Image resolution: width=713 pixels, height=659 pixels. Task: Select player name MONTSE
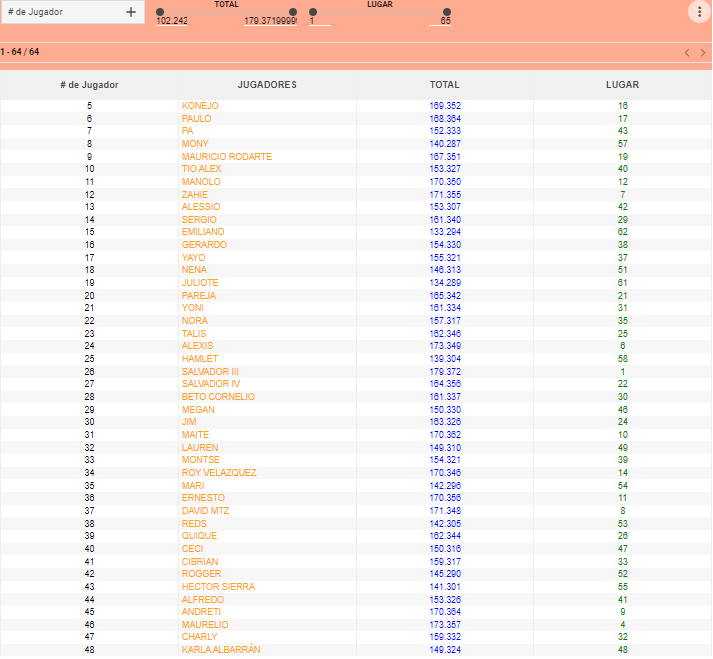click(x=201, y=460)
